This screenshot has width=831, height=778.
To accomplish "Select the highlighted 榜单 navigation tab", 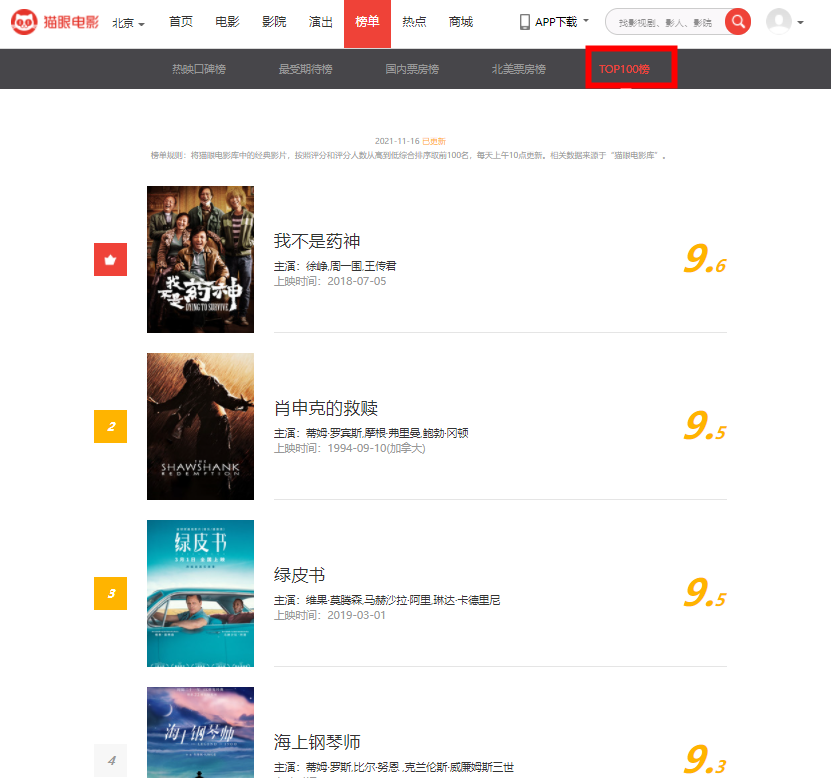I will [x=367, y=24].
